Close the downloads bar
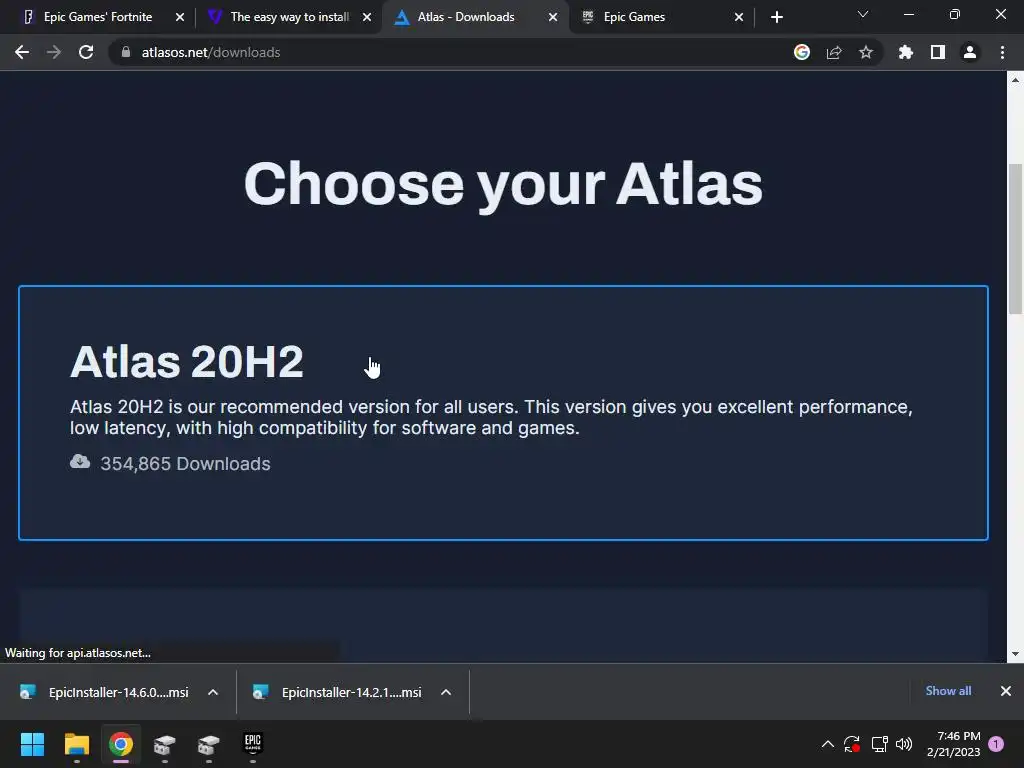 [1006, 691]
